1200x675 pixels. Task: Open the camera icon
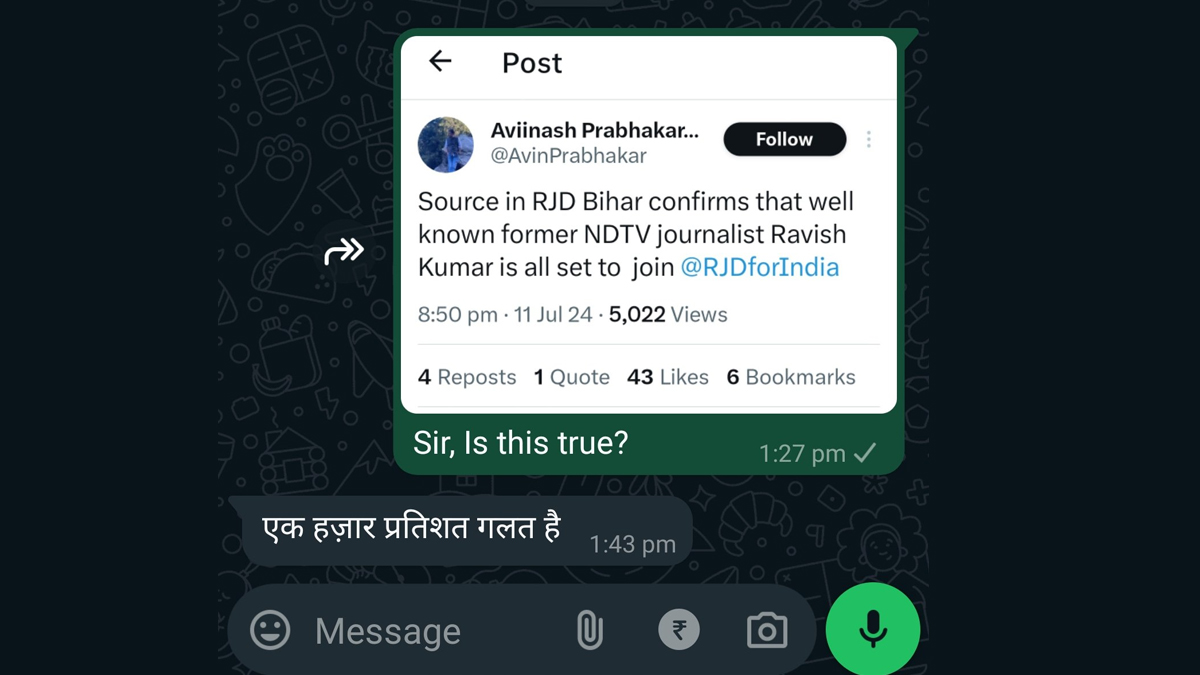point(767,631)
